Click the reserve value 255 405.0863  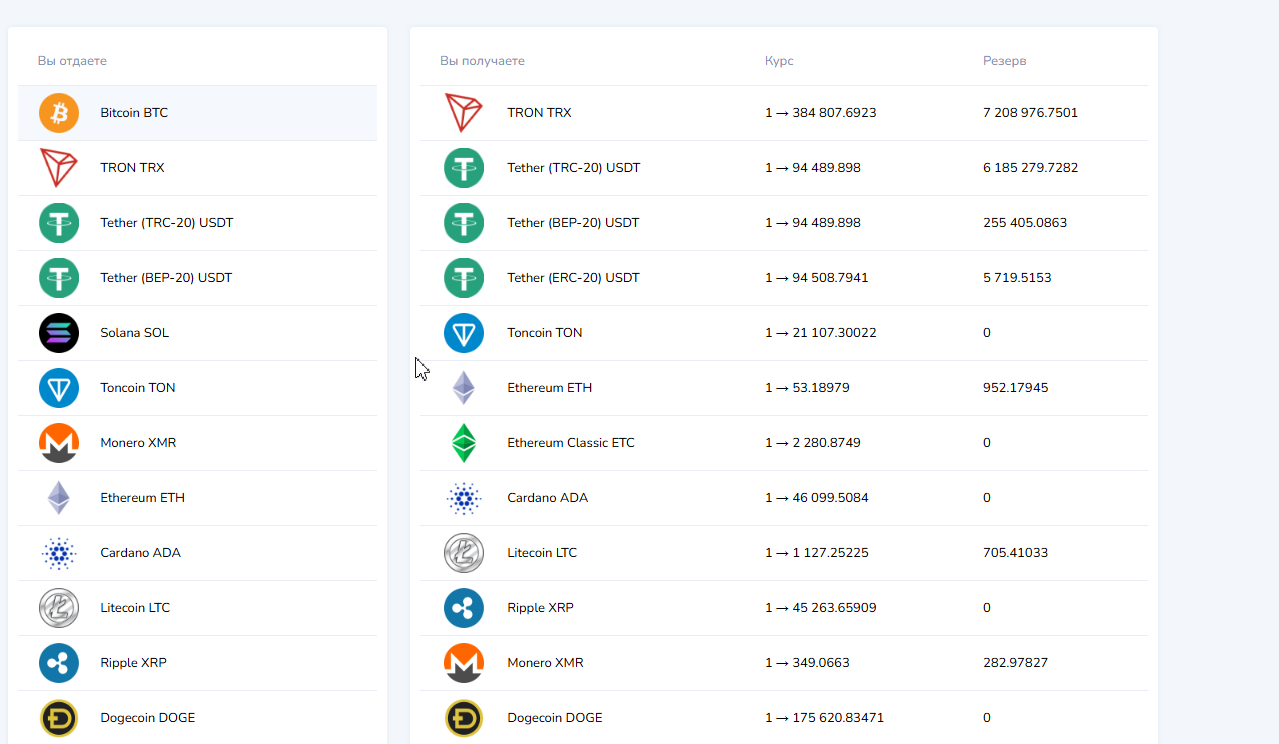tap(1025, 223)
